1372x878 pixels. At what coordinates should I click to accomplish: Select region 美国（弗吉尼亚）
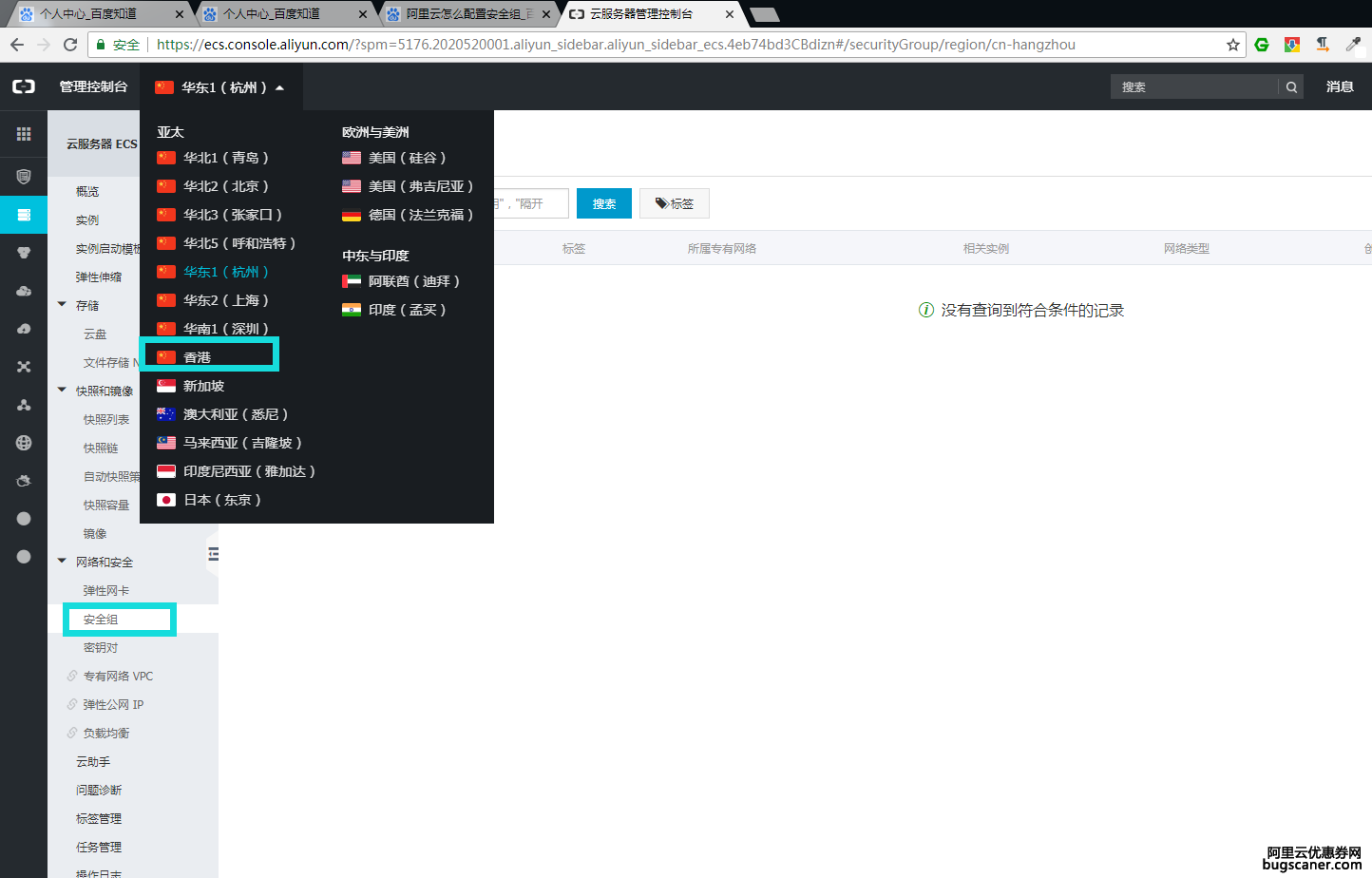[x=408, y=186]
